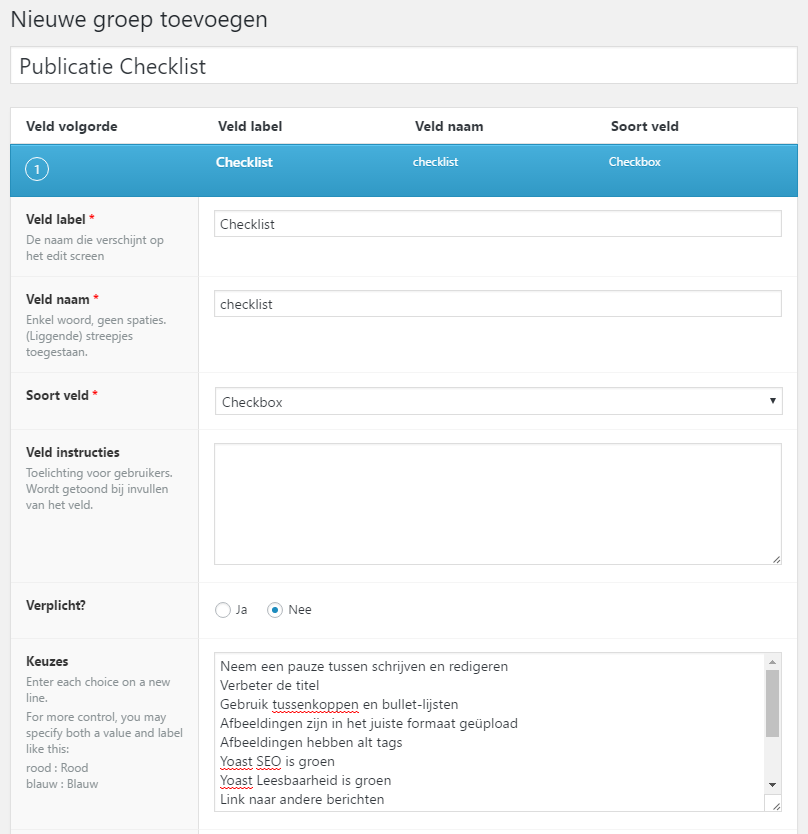This screenshot has height=834, width=808.
Task: Click the Veld naam input containing checklist
Action: [x=498, y=304]
